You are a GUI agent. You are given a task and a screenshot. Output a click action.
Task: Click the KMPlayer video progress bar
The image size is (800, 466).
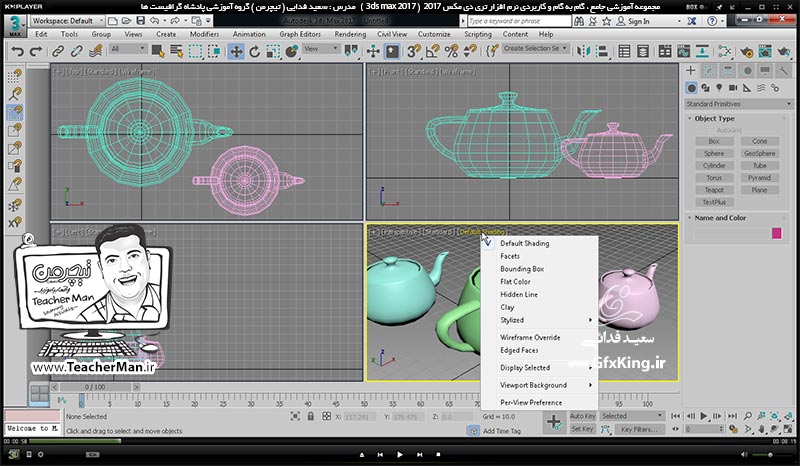click(399, 441)
